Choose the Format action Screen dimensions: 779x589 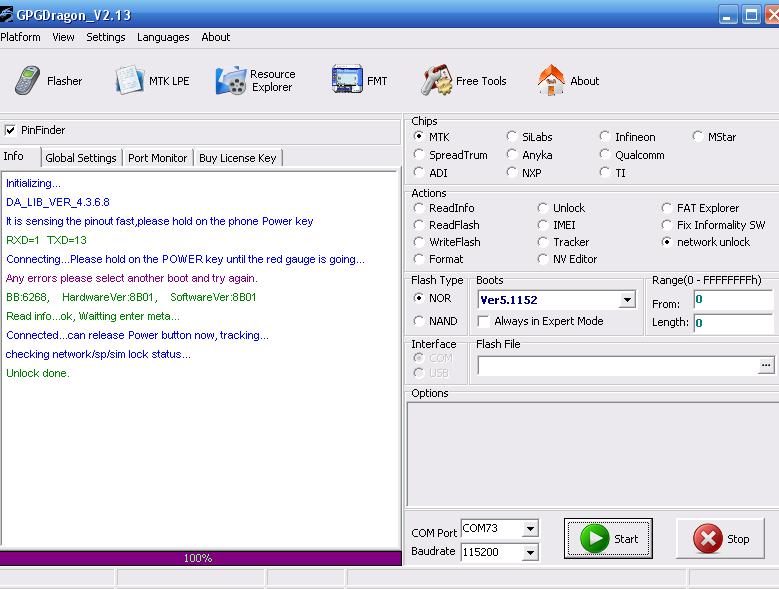click(x=419, y=259)
